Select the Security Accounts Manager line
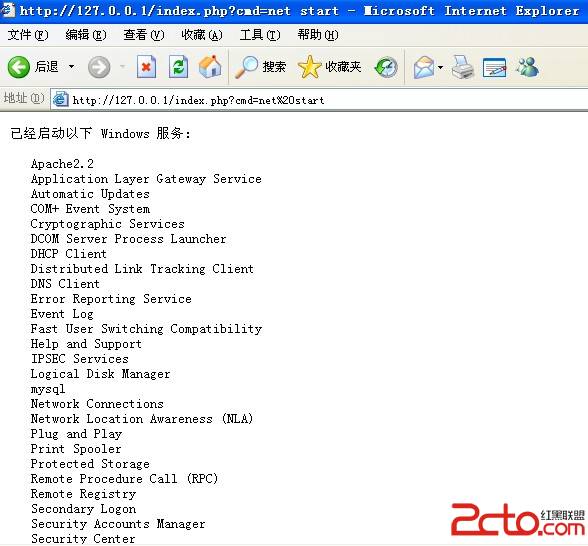Viewport: 588px width, 546px height. [x=118, y=524]
